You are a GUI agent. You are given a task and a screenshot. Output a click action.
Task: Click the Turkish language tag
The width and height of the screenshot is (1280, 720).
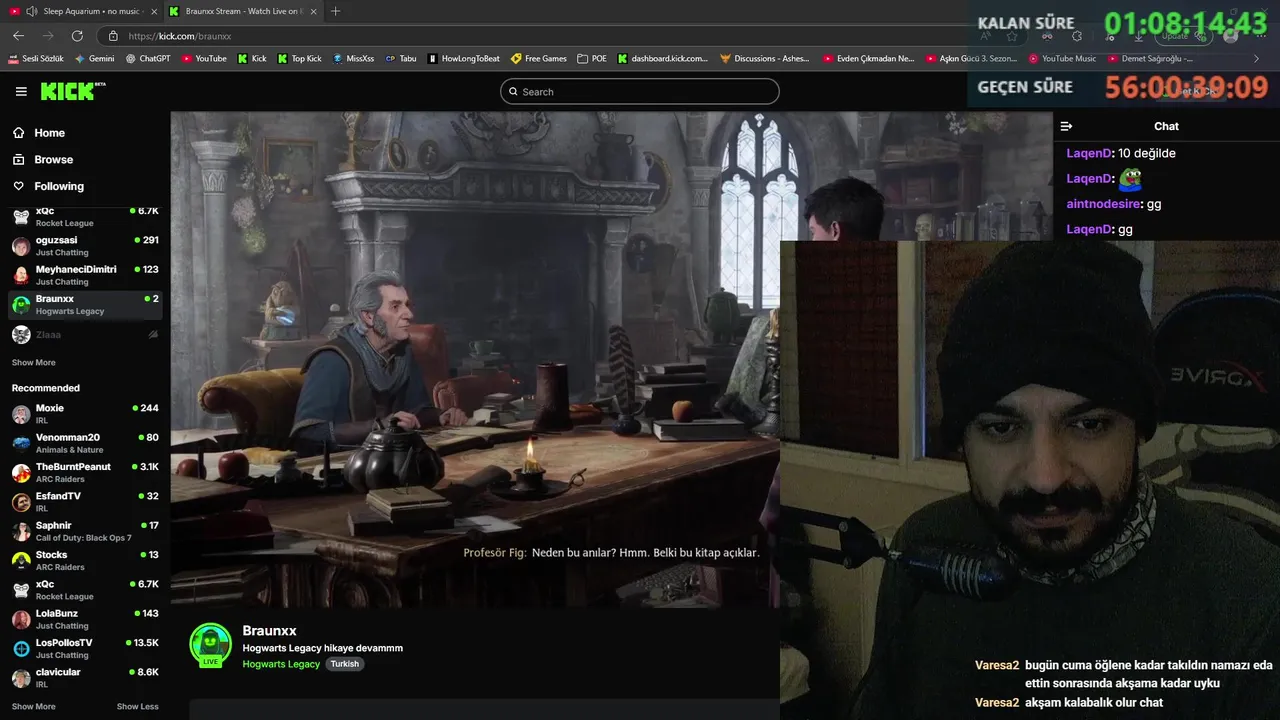click(x=344, y=664)
